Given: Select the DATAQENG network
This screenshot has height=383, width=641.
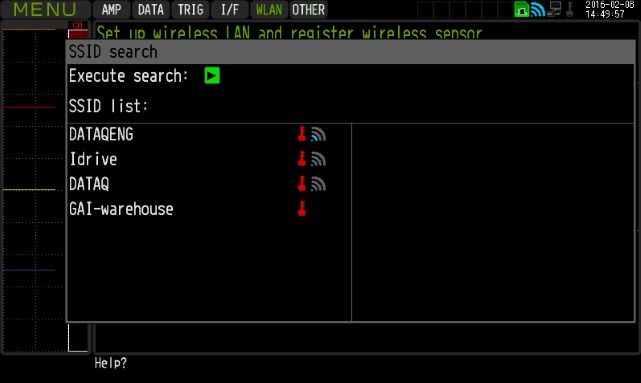Looking at the screenshot, I should [x=101, y=134].
